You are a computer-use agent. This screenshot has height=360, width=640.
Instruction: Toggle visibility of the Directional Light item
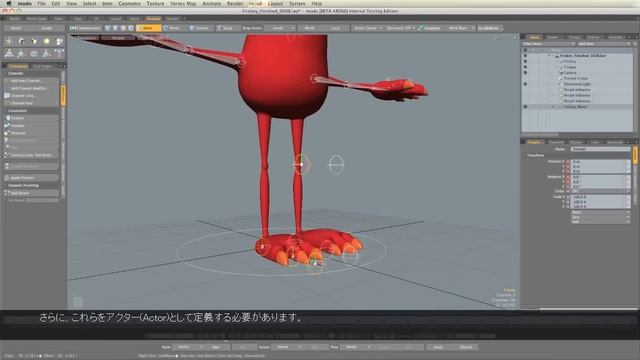pyautogui.click(x=525, y=84)
